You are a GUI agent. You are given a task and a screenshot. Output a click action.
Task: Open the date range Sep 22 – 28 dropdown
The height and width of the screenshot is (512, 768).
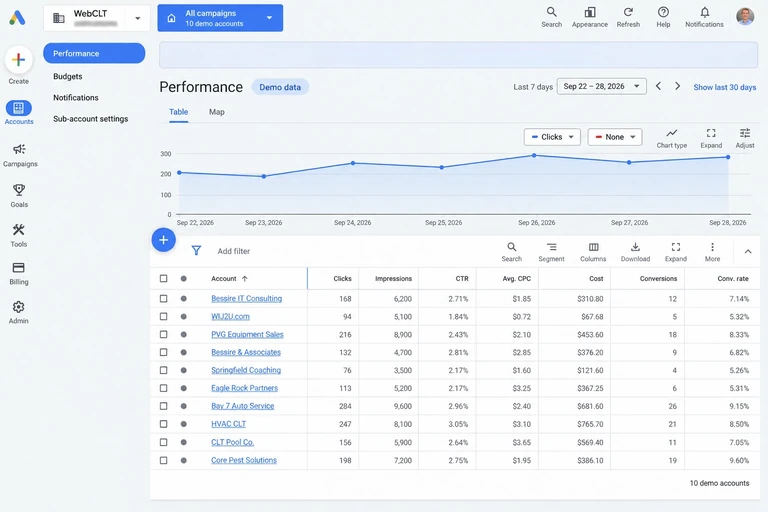[x=601, y=86]
